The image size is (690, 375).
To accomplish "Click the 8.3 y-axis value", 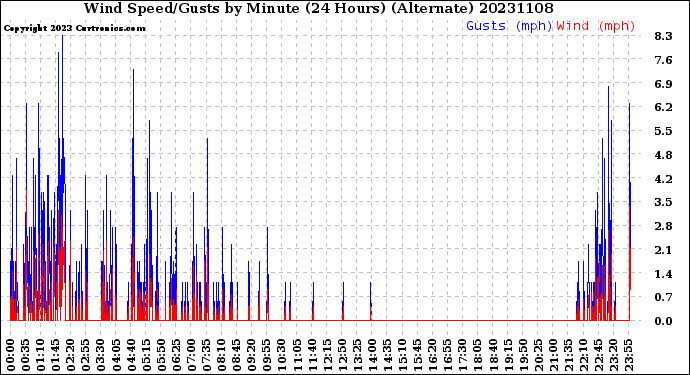I will point(663,36).
